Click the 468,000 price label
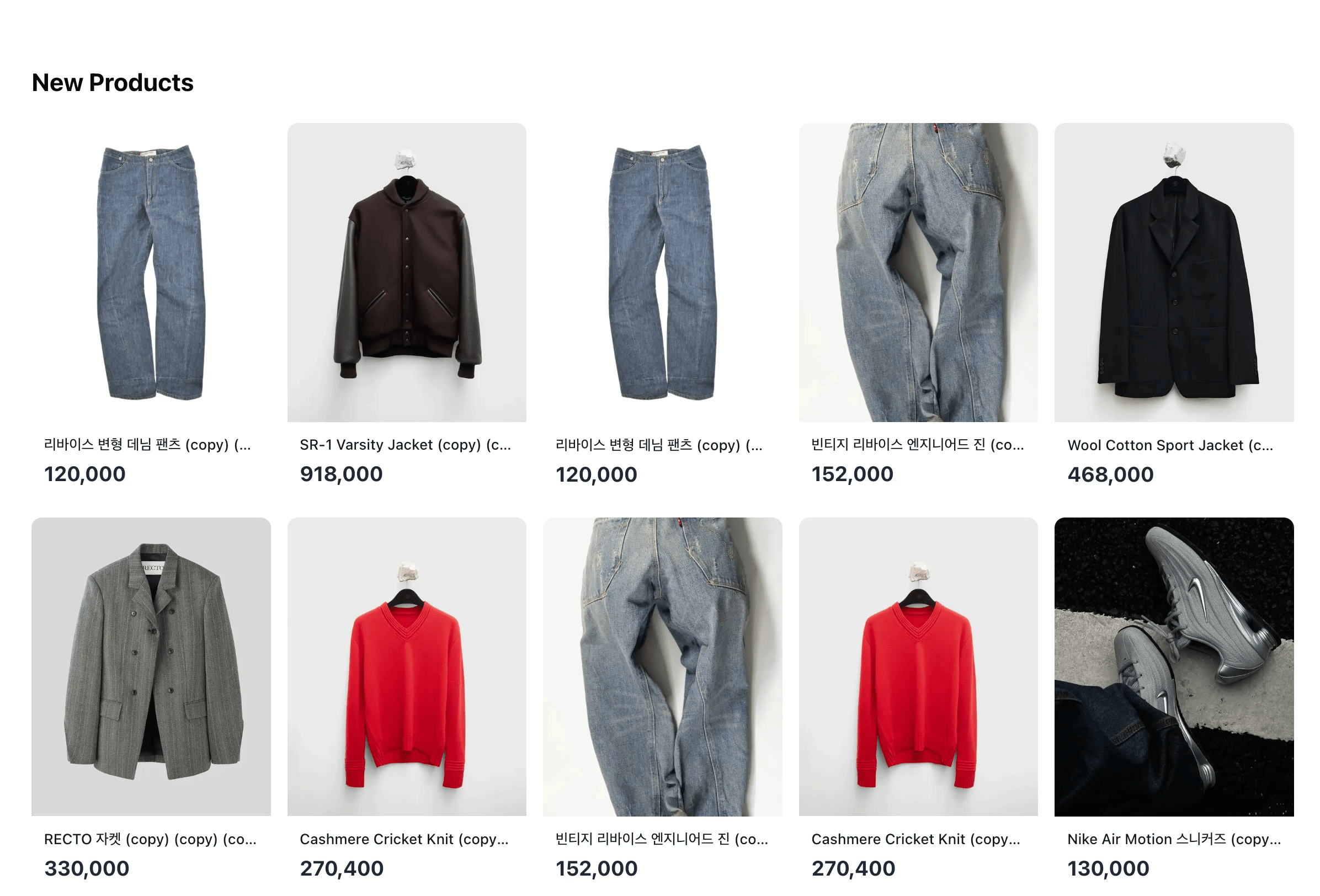The image size is (1320, 896). coord(1110,474)
